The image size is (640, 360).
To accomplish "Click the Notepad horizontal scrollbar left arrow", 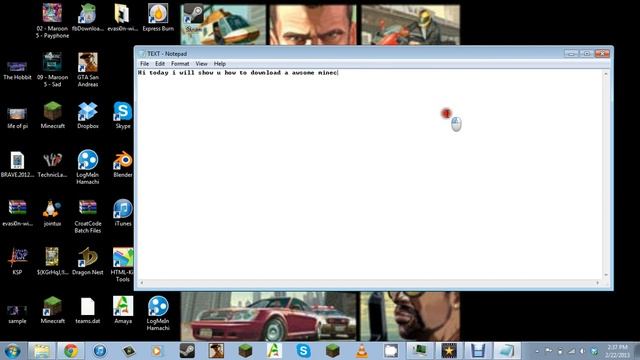I will coord(141,282).
